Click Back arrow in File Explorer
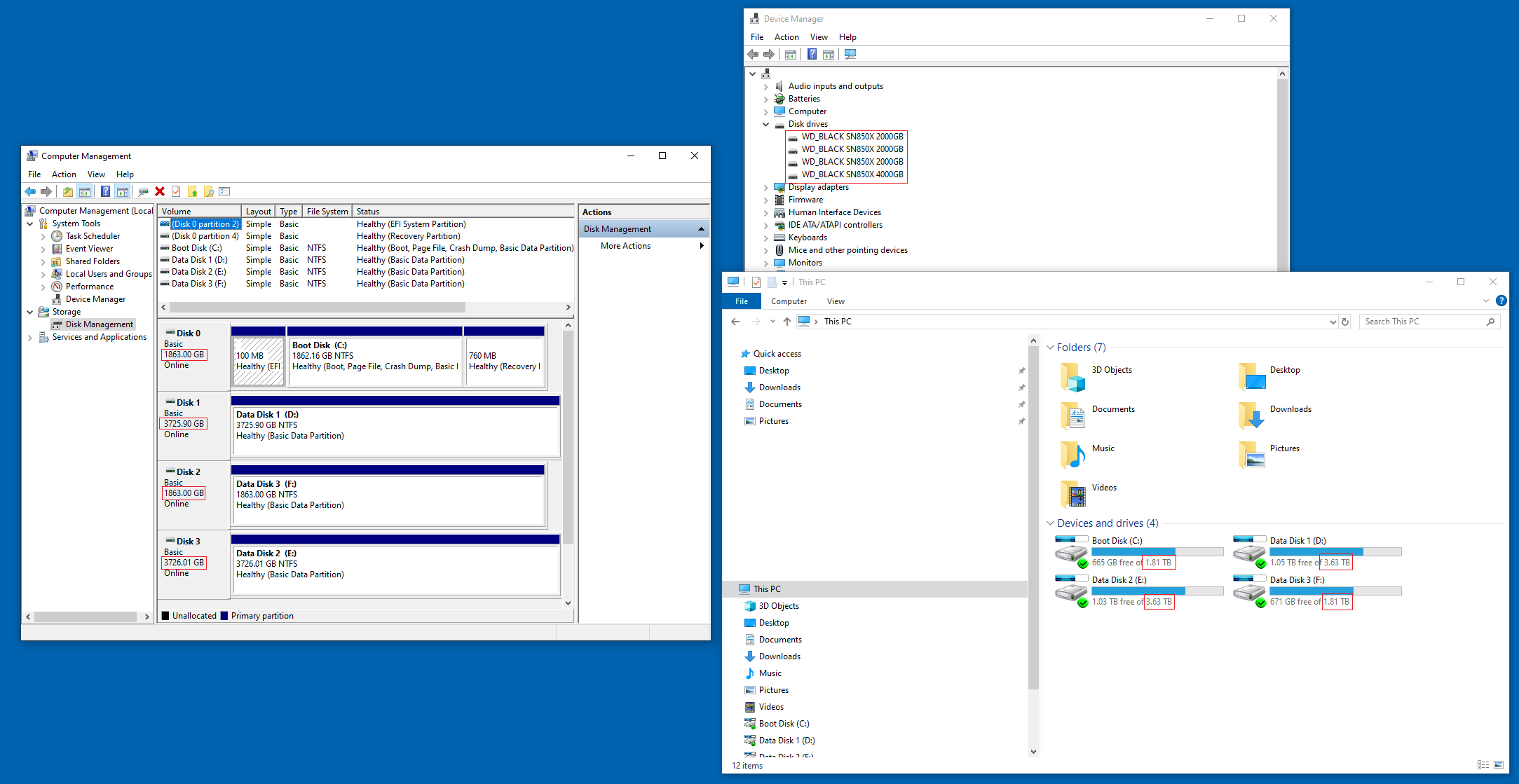Image resolution: width=1519 pixels, height=784 pixels. [x=735, y=322]
